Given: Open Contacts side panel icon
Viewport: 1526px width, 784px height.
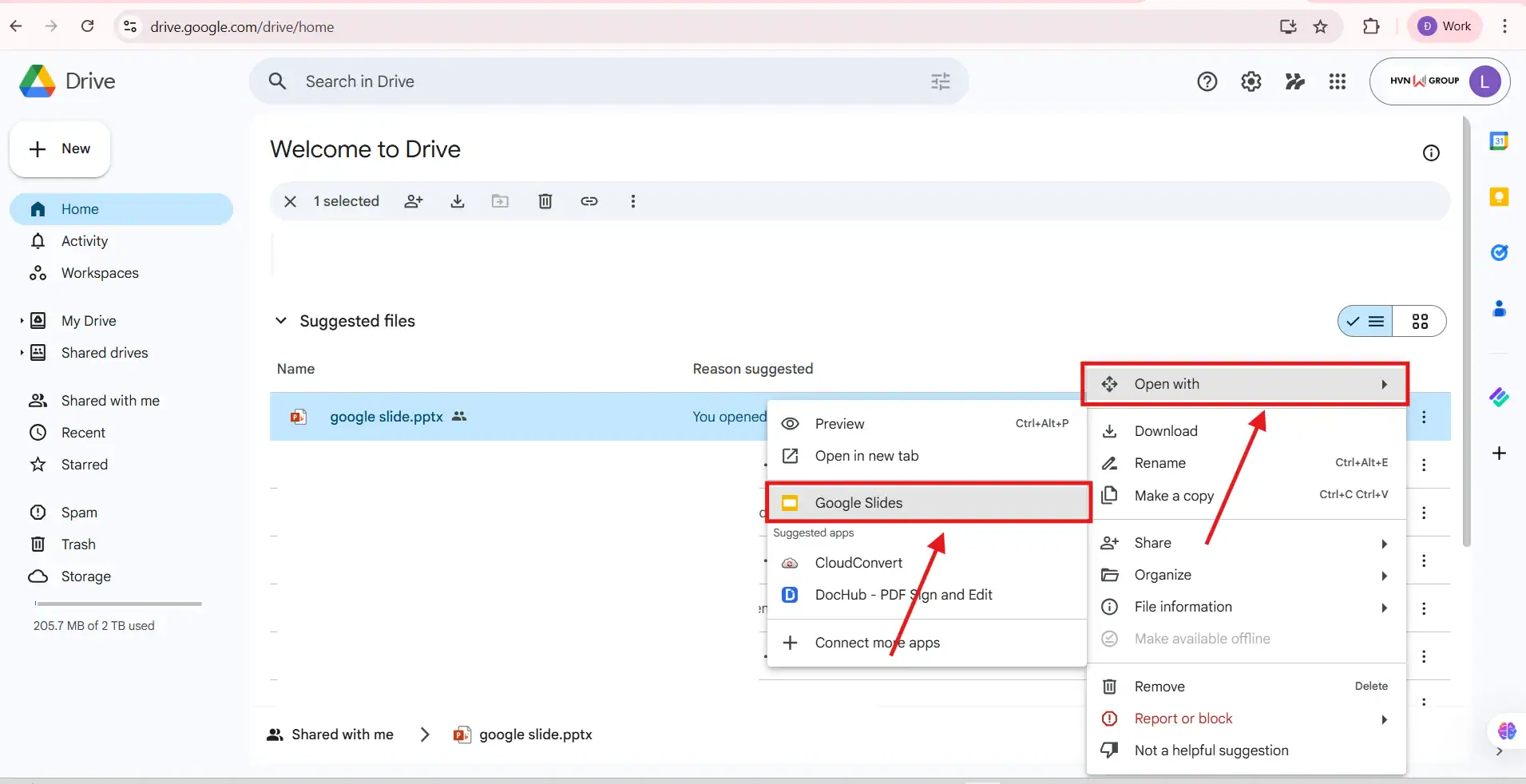Looking at the screenshot, I should coord(1499,308).
